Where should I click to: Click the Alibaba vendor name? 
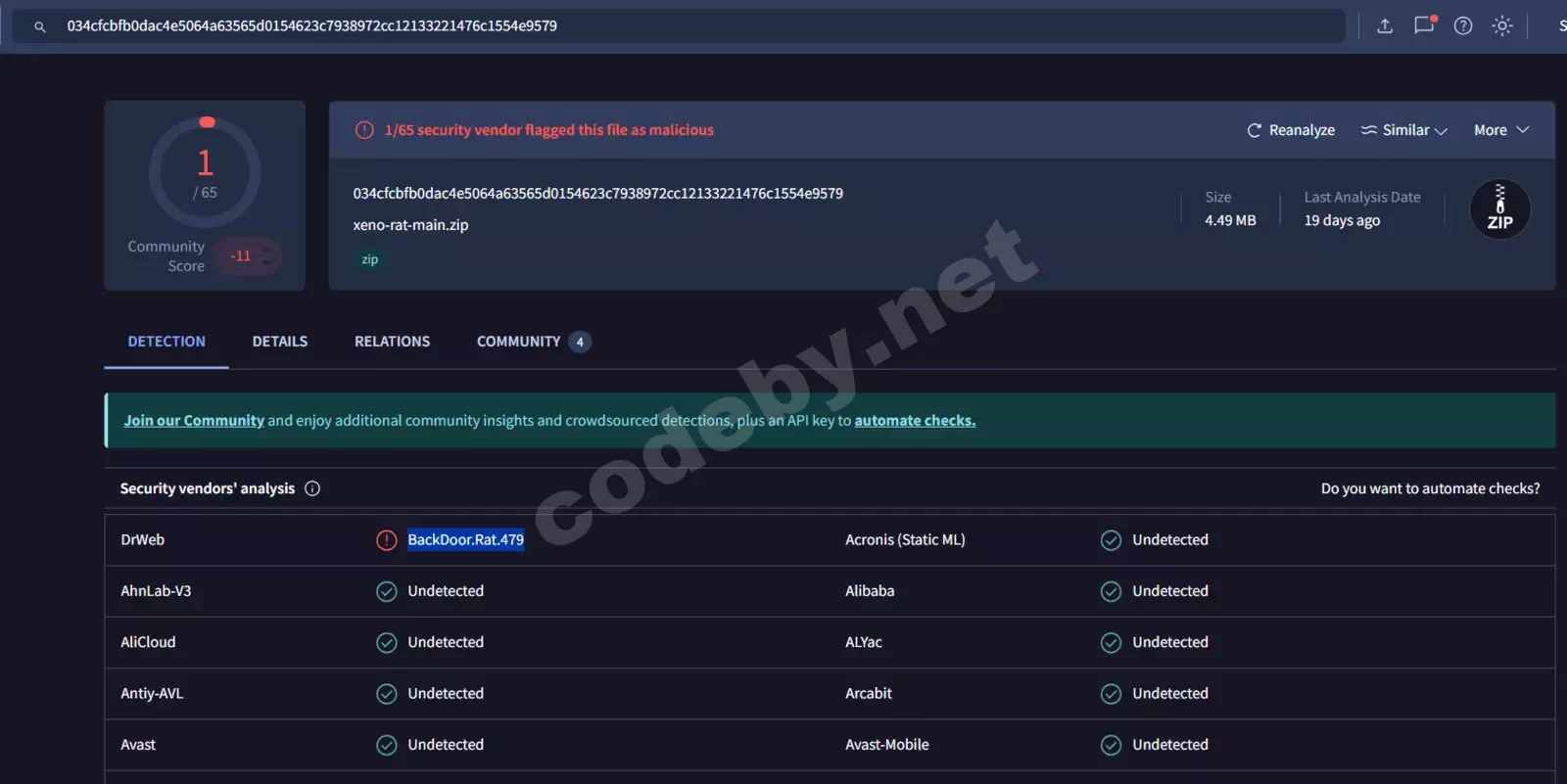click(870, 591)
